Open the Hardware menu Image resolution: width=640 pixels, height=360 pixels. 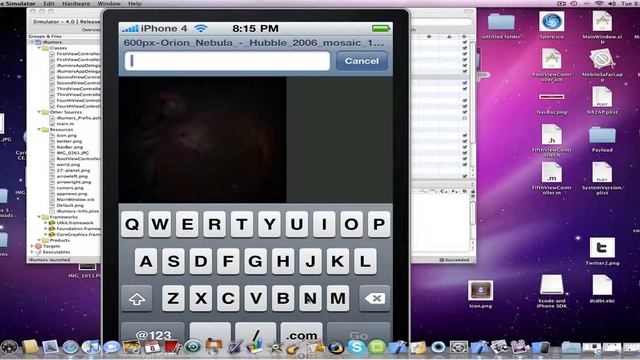(76, 3)
